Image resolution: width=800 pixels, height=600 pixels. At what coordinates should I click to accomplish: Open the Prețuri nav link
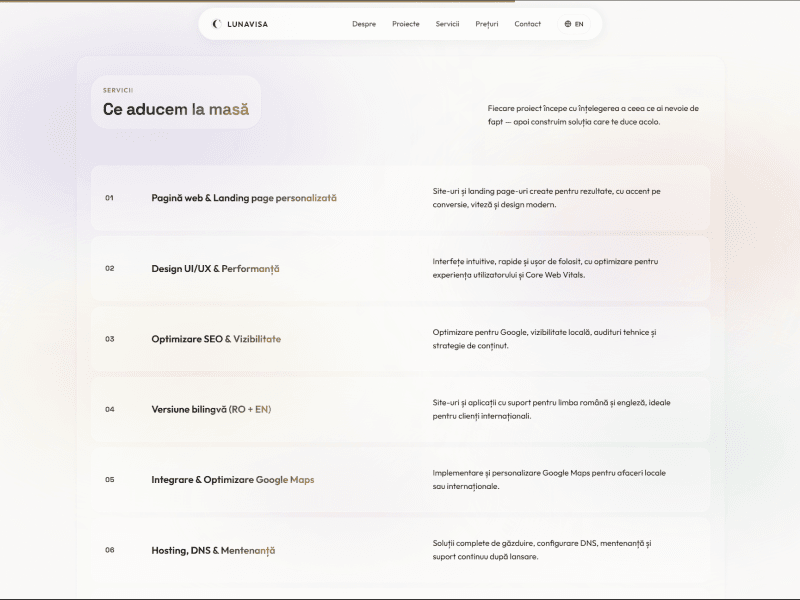[487, 24]
